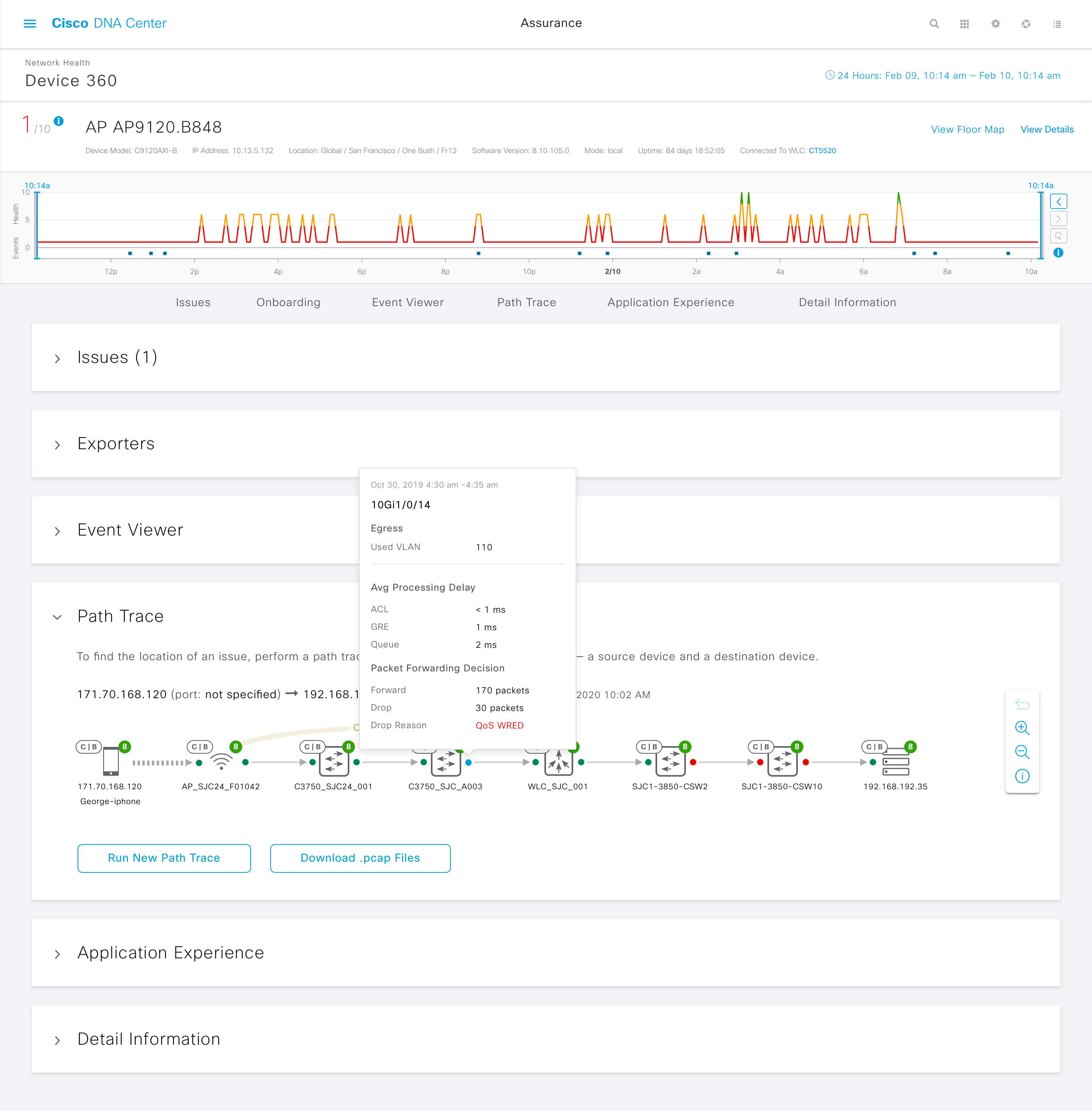Open the list menu icon in header
Viewport: 1092px width, 1111px height.
pyautogui.click(x=1057, y=24)
